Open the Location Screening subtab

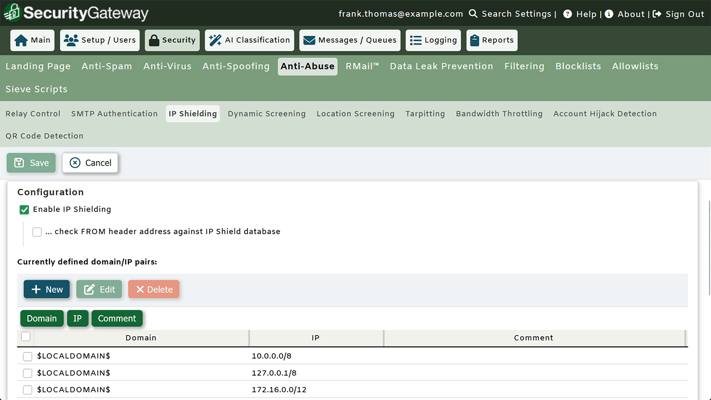pyautogui.click(x=356, y=114)
